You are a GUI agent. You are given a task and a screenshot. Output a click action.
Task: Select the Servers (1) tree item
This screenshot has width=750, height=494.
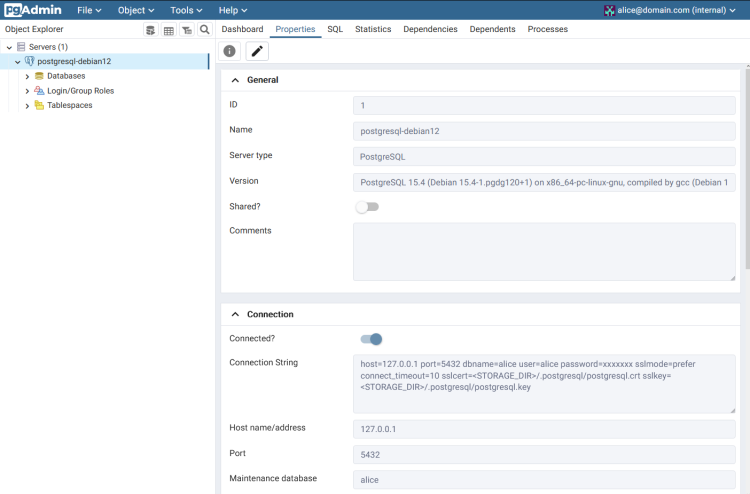pos(48,47)
